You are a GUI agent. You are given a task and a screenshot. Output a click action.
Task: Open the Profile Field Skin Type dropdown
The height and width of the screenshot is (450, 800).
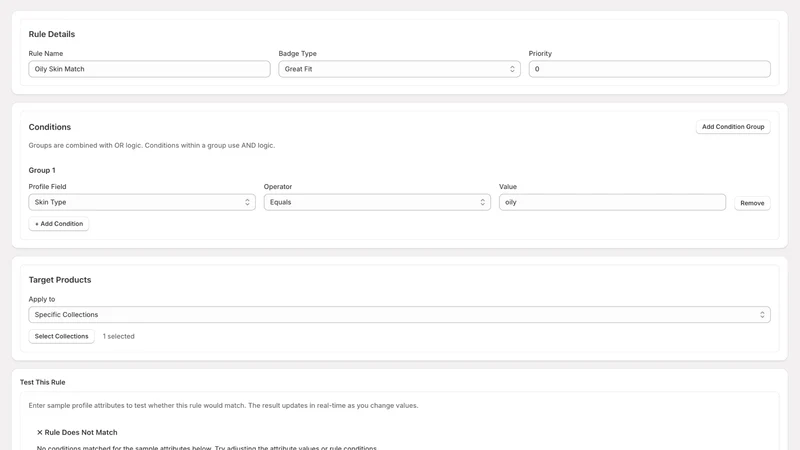click(x=142, y=202)
